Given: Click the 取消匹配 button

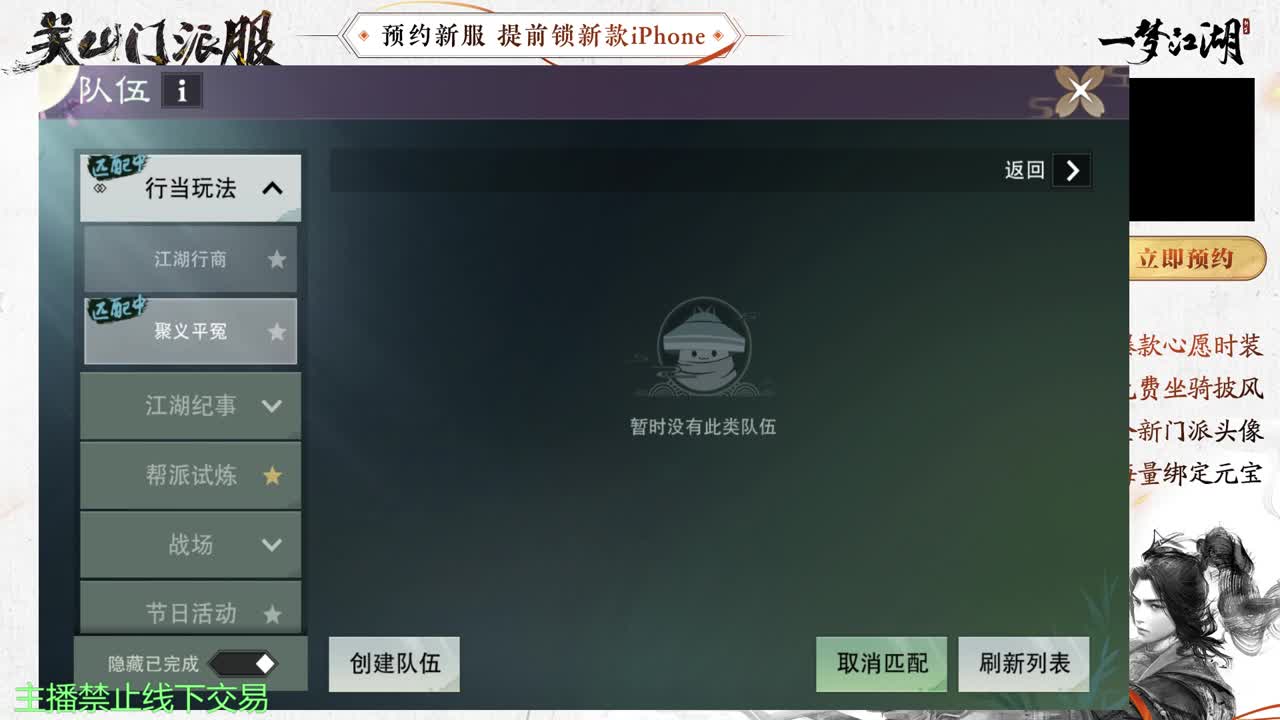Looking at the screenshot, I should coord(881,663).
